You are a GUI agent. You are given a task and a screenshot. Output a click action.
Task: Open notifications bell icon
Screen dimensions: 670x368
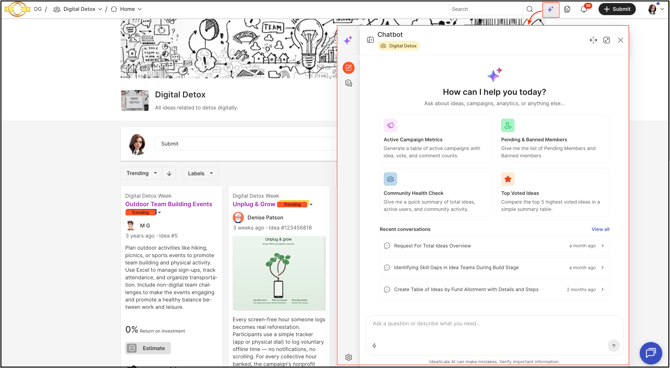tap(584, 9)
